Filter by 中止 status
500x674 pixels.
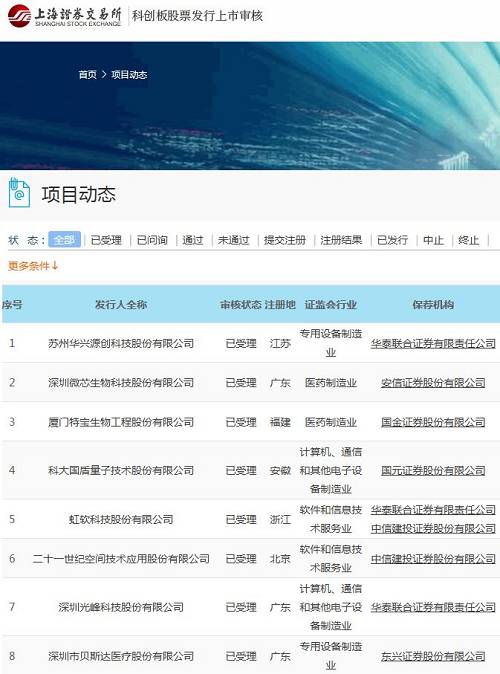(x=433, y=240)
